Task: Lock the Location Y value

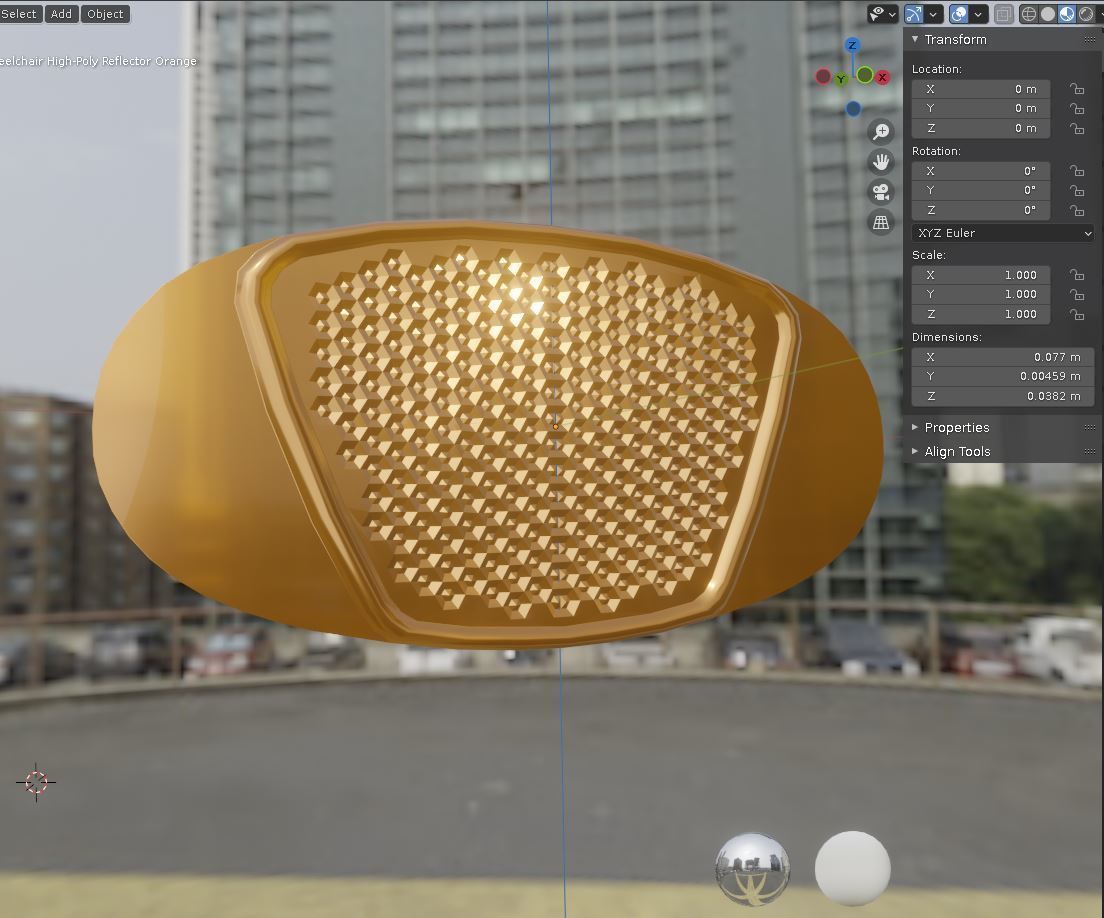Action: [1077, 108]
